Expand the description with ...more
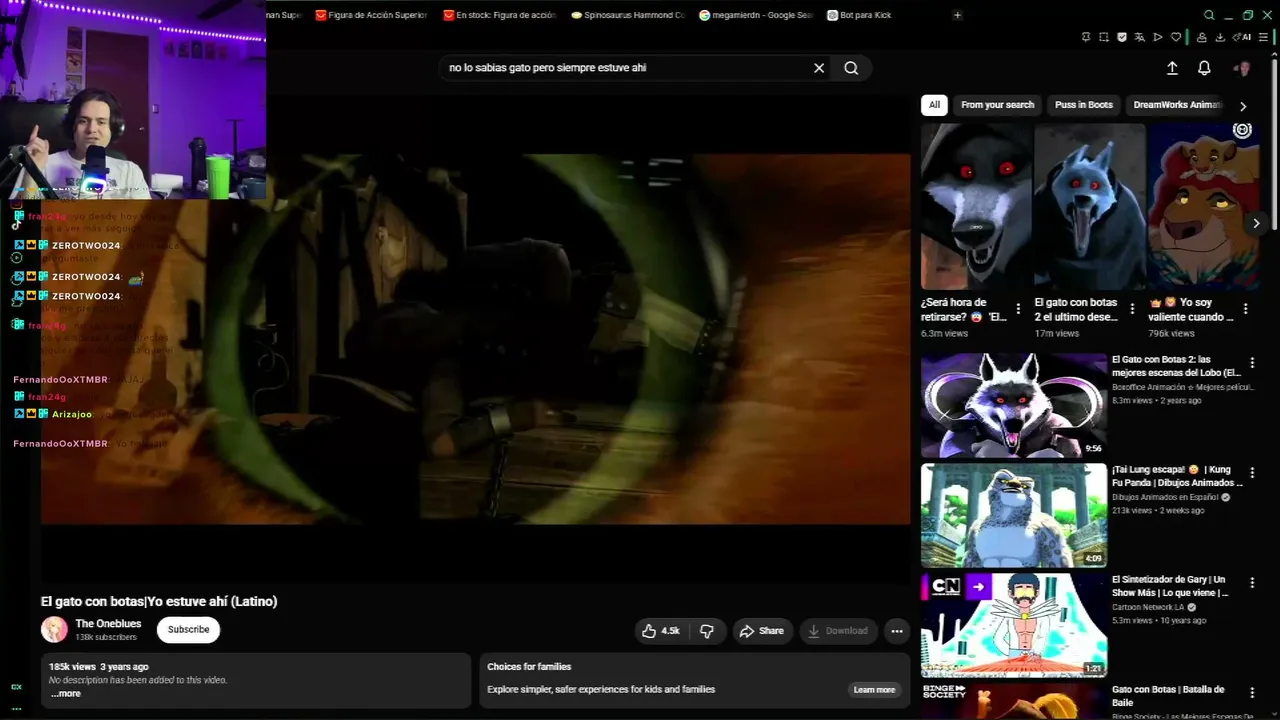1280x720 pixels. pos(66,694)
